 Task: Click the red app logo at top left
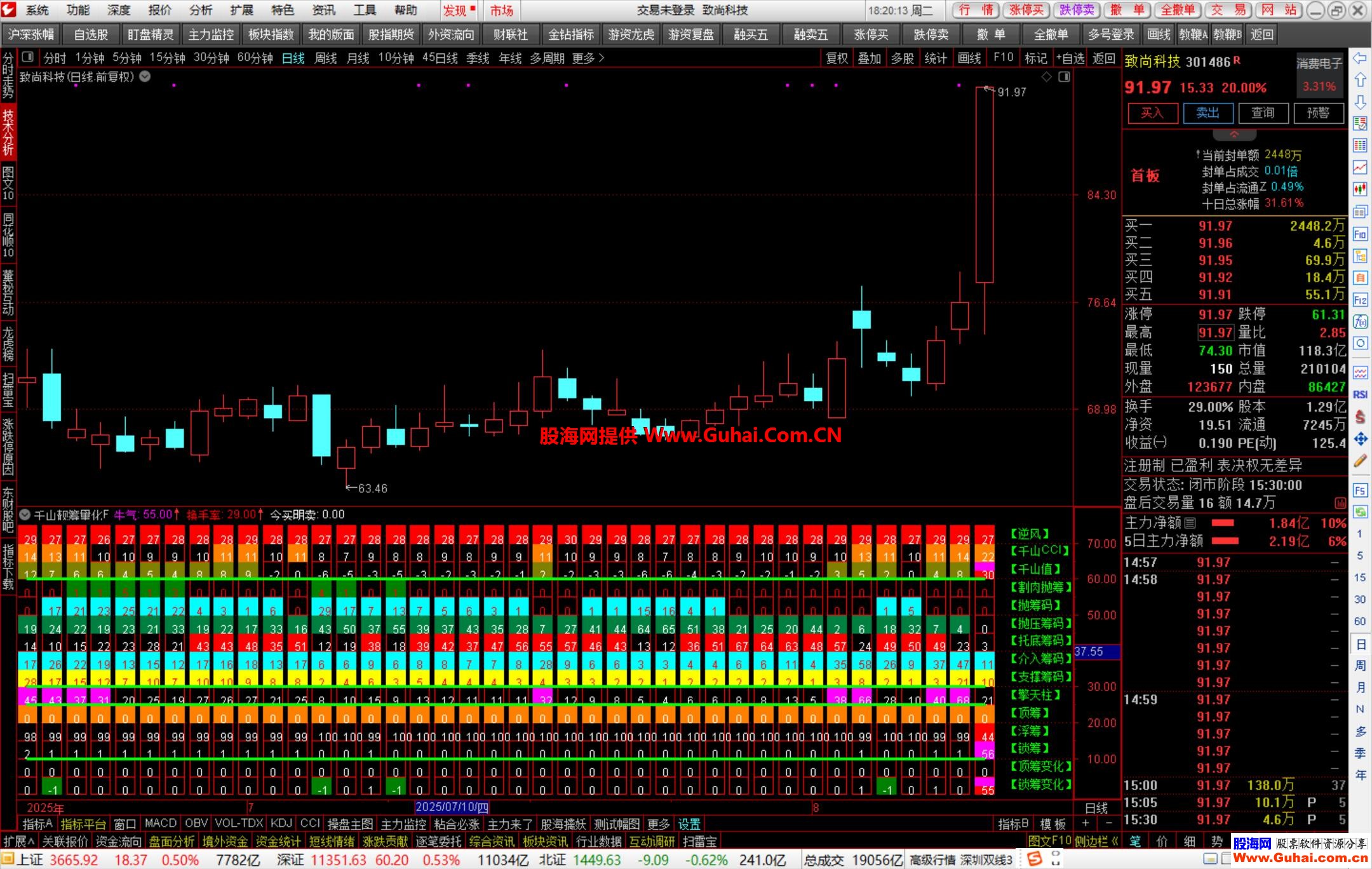tap(10, 10)
